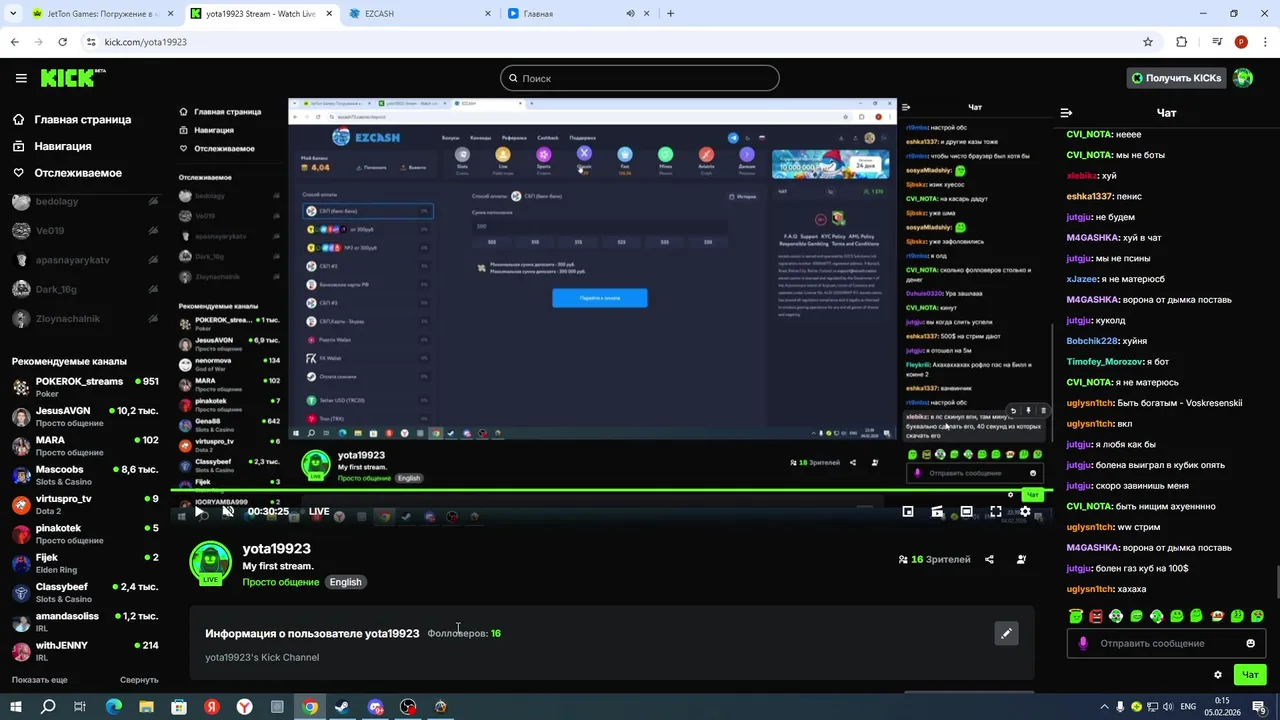Select the angry red emote

pyautogui.click(x=1096, y=616)
